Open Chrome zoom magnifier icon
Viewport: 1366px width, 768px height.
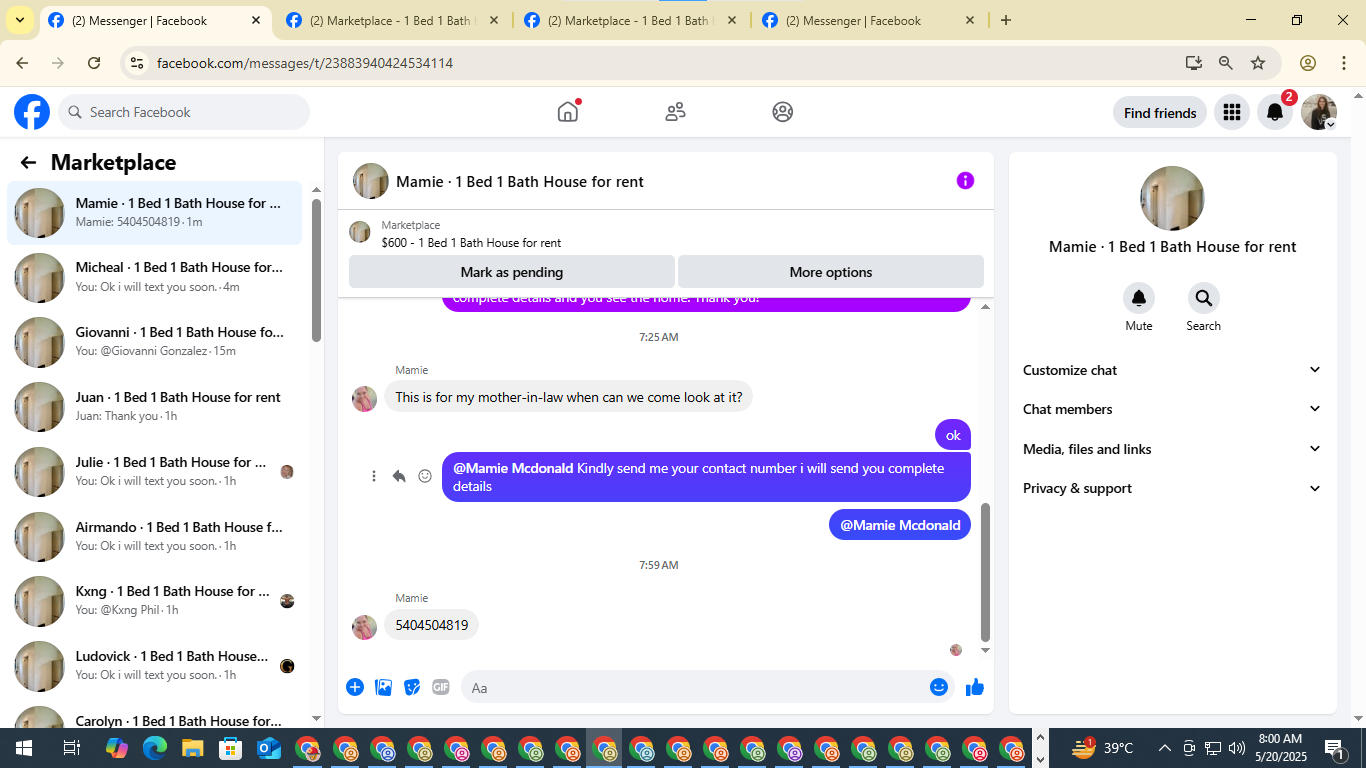coord(1226,63)
